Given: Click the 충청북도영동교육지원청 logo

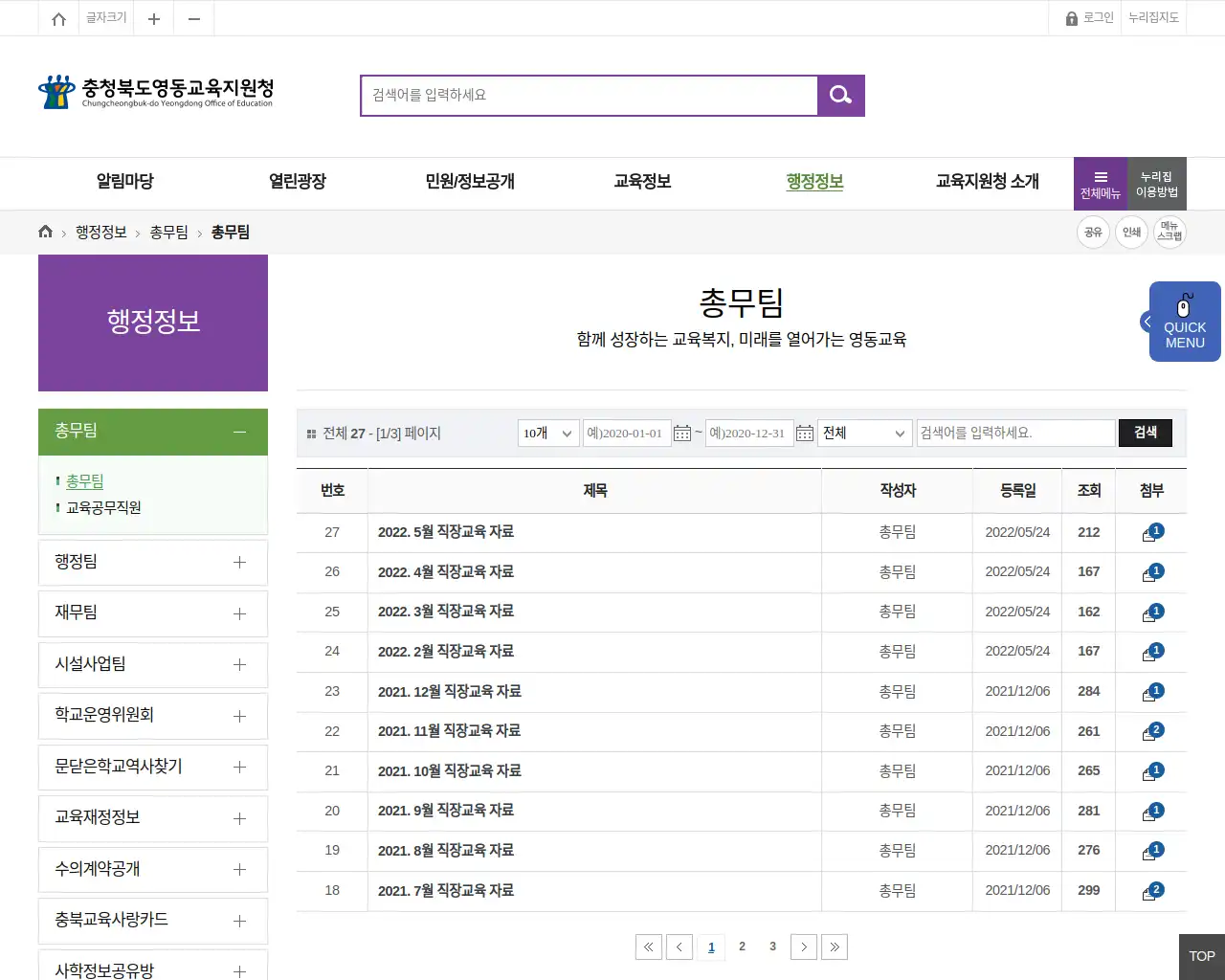Looking at the screenshot, I should [156, 92].
